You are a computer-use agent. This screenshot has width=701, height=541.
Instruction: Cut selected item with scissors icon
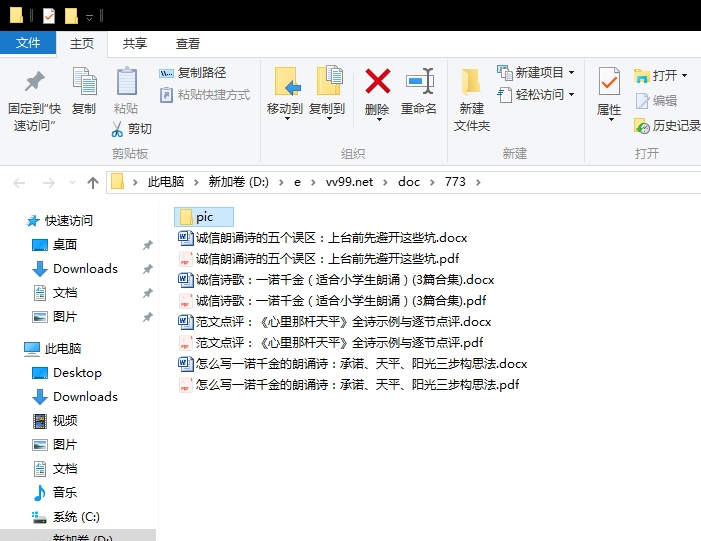coord(131,129)
